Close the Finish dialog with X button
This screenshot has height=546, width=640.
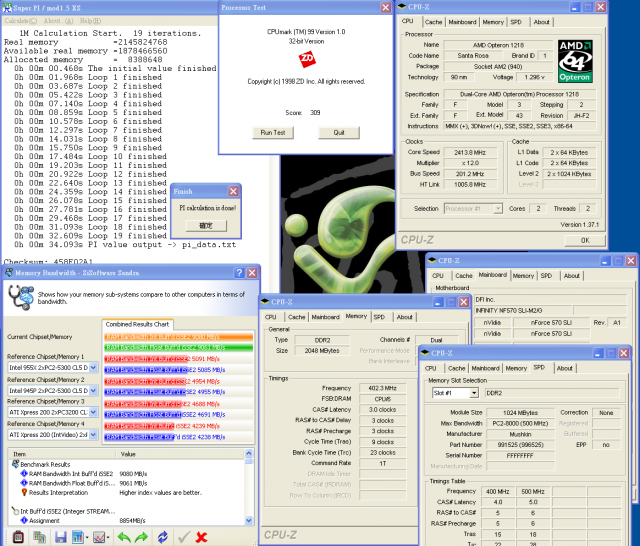[x=233, y=191]
